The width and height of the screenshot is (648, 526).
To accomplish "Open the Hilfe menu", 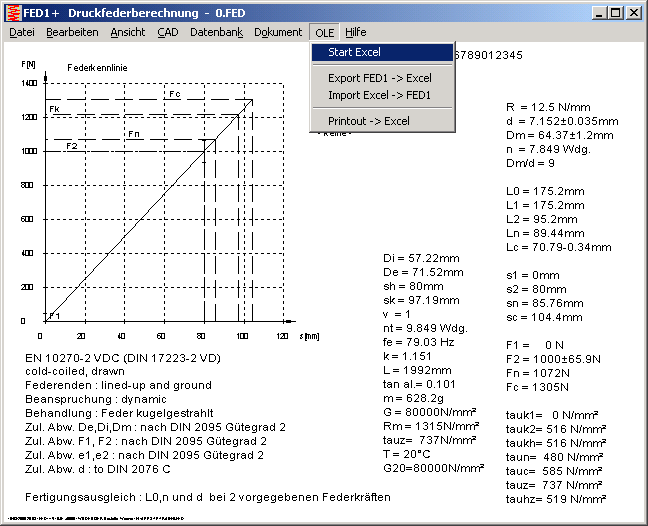I will [x=356, y=32].
